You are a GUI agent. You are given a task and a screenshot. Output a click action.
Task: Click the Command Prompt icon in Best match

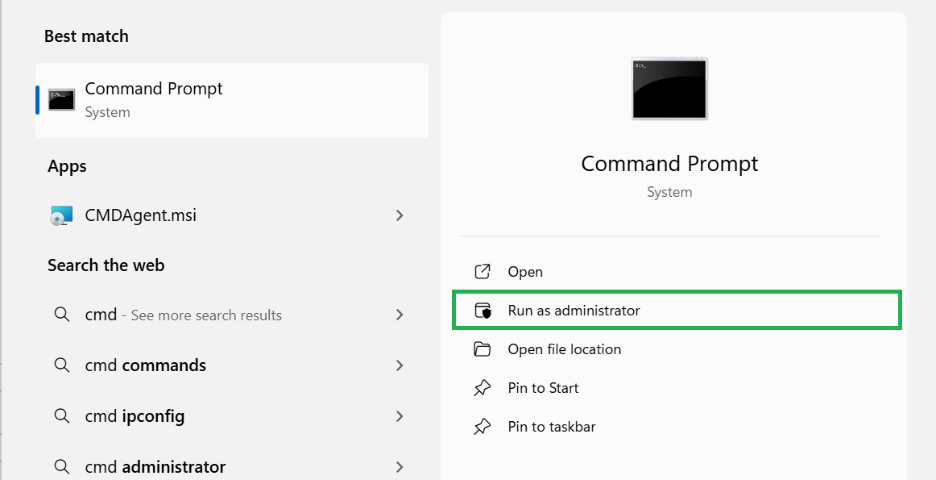(61, 100)
